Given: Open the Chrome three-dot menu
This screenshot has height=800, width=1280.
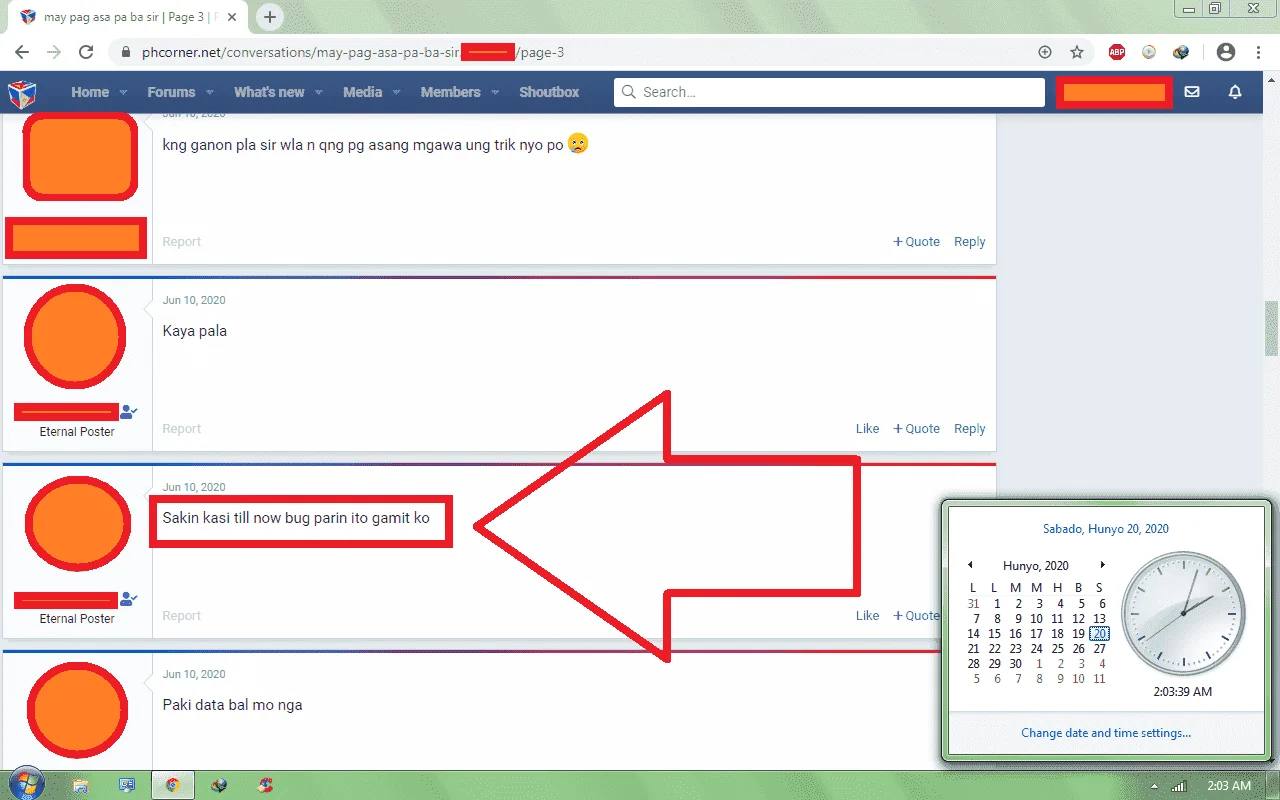Looking at the screenshot, I should coord(1257,52).
